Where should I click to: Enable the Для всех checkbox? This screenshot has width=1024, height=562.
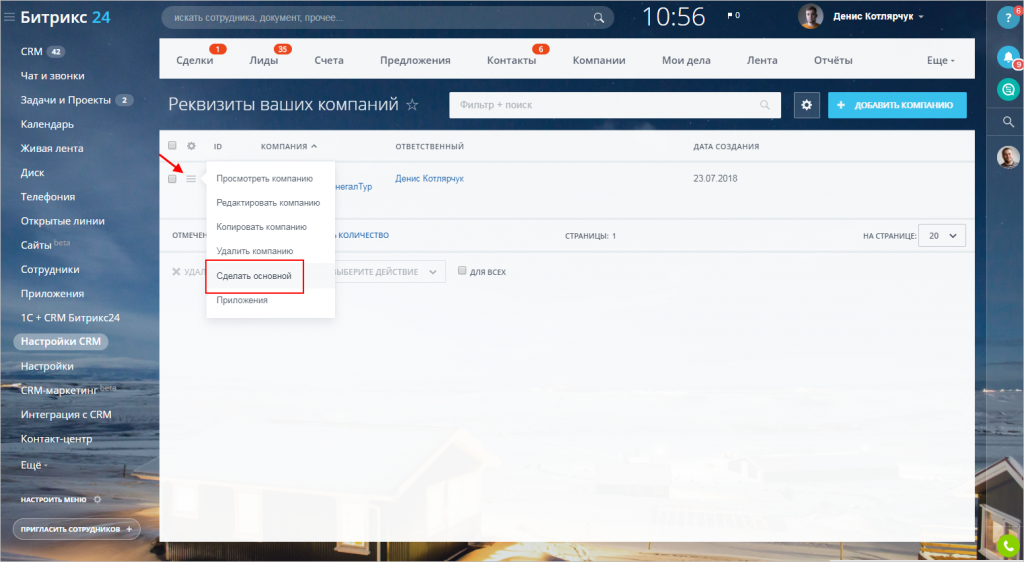click(x=462, y=271)
